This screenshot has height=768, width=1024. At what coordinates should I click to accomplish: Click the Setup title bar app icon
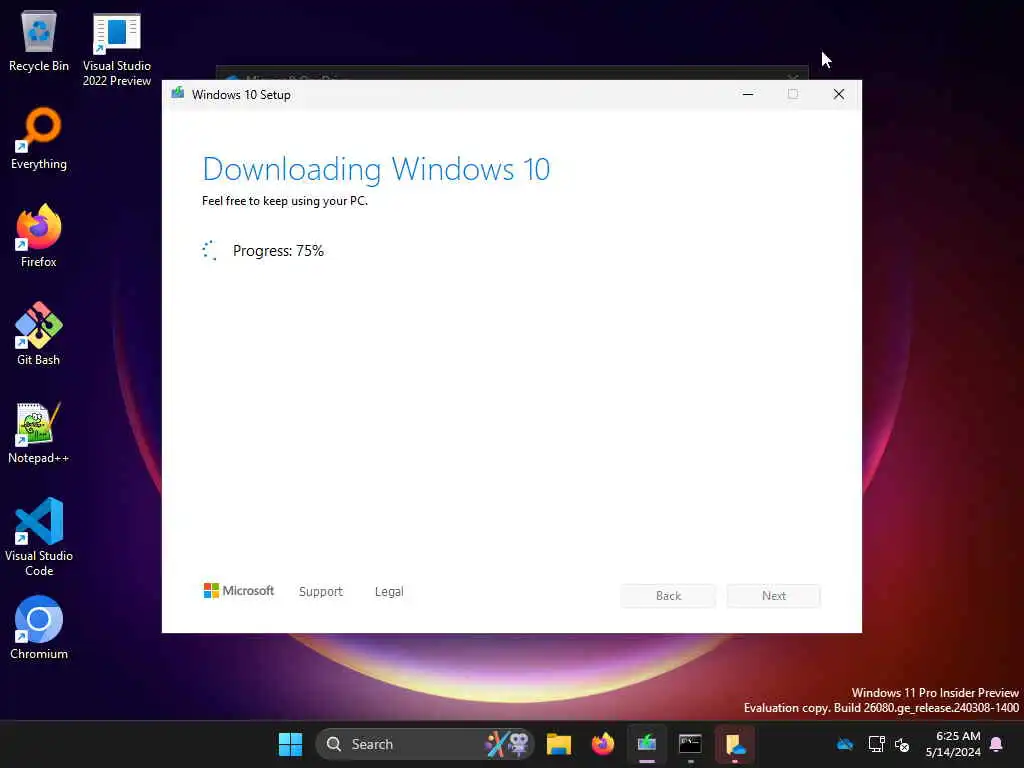coord(178,94)
